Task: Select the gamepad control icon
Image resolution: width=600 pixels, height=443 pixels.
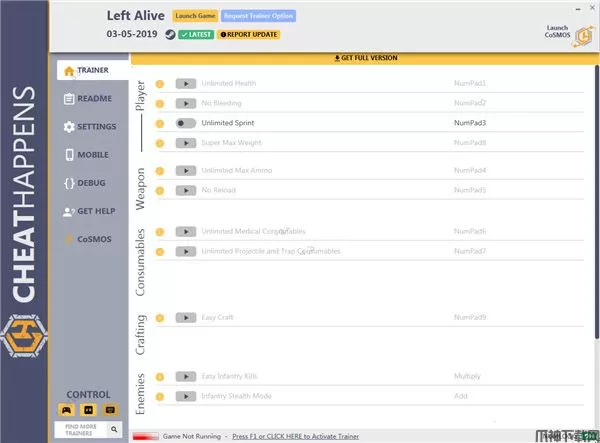Action: pos(66,410)
